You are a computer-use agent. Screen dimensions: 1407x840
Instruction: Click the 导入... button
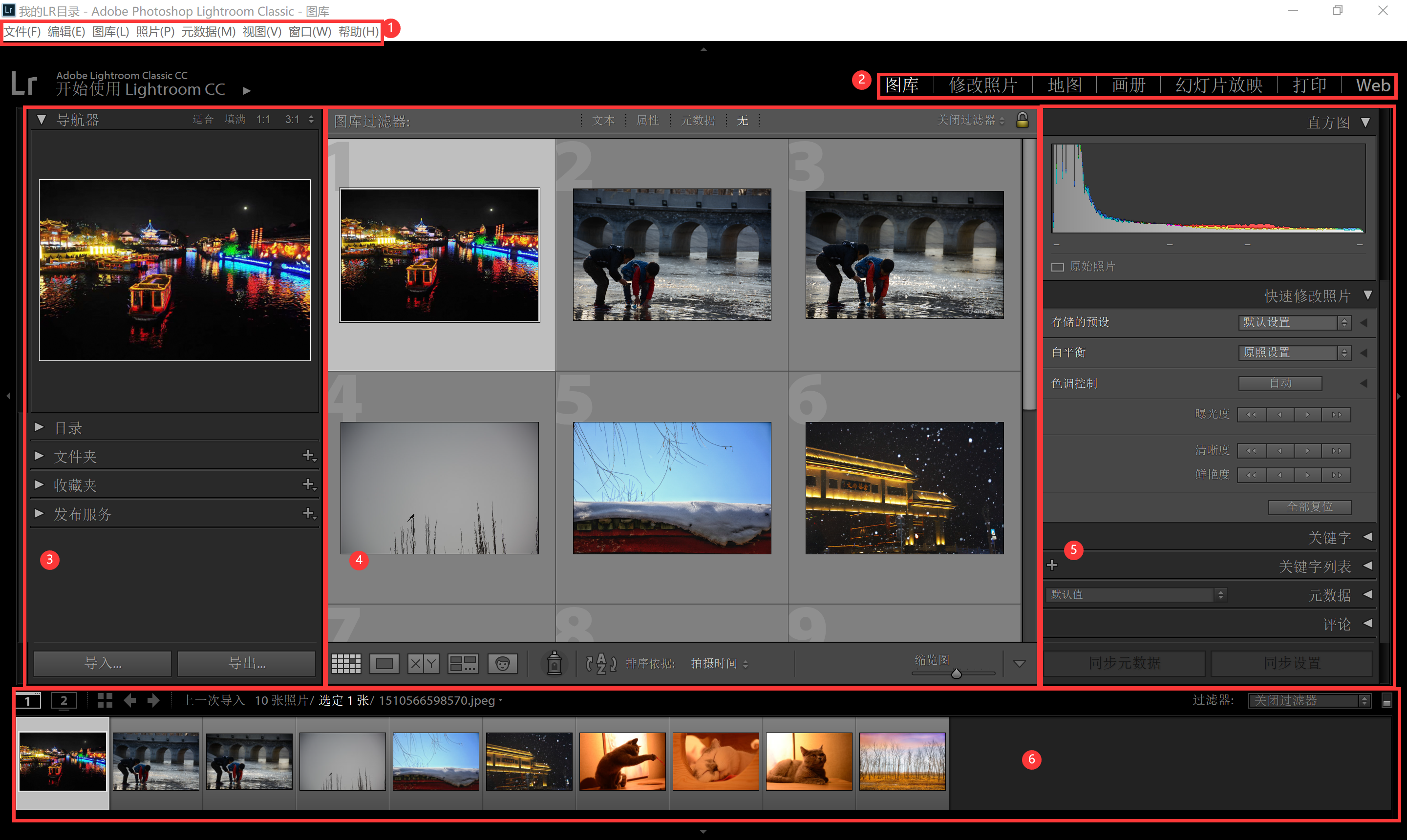[103, 663]
